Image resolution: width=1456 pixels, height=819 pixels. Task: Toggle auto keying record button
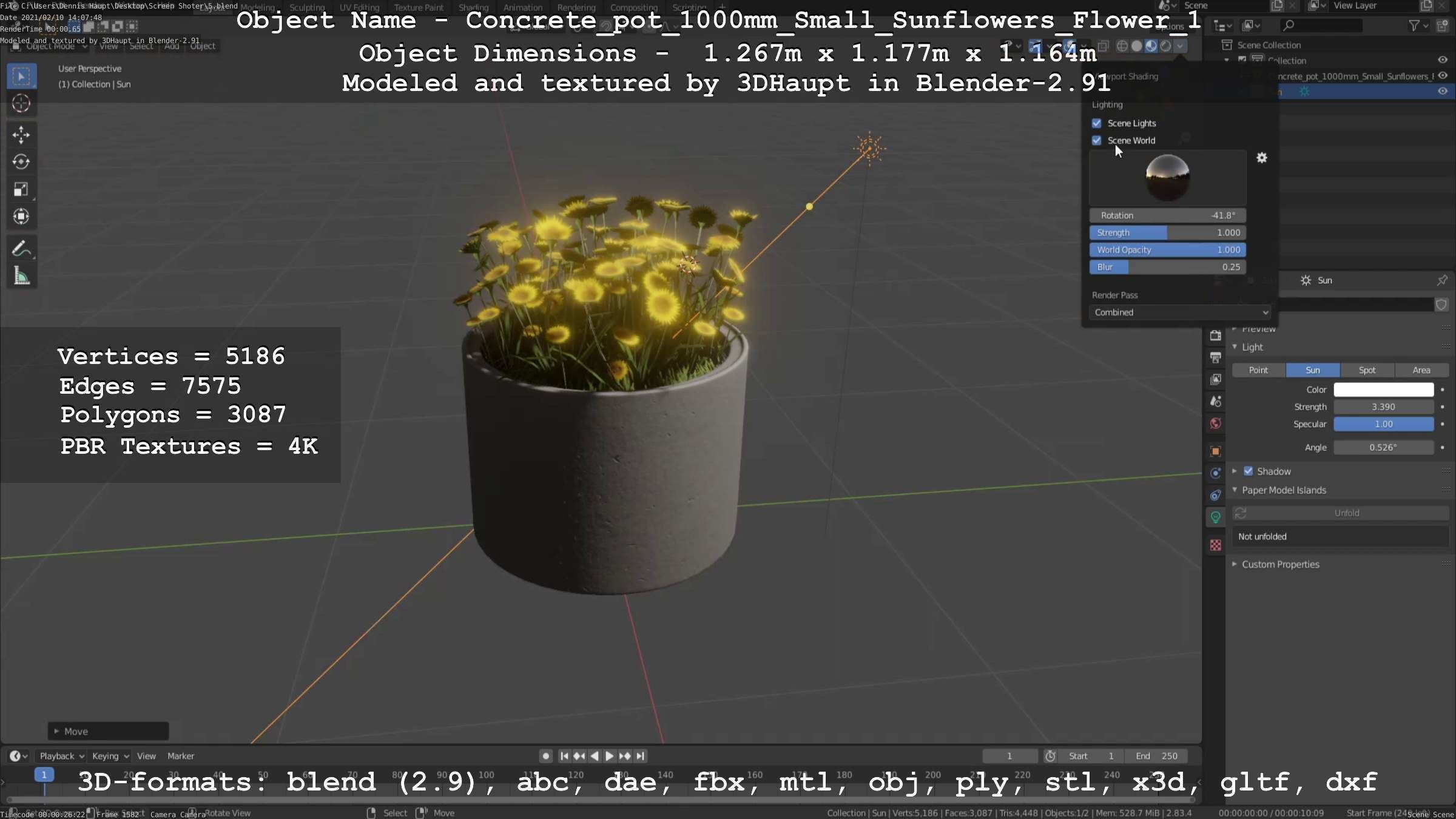coord(546,756)
